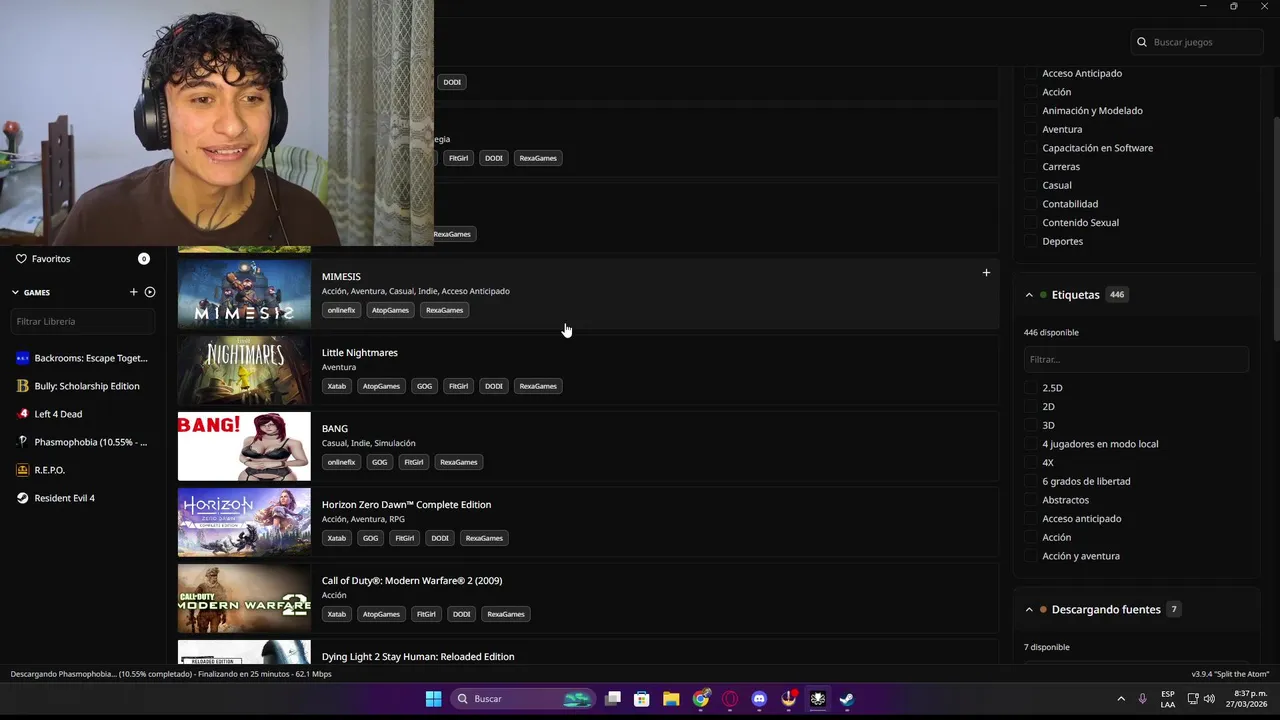Viewport: 1280px width, 720px height.
Task: Show hidden system tray icons
Action: pos(1120,699)
